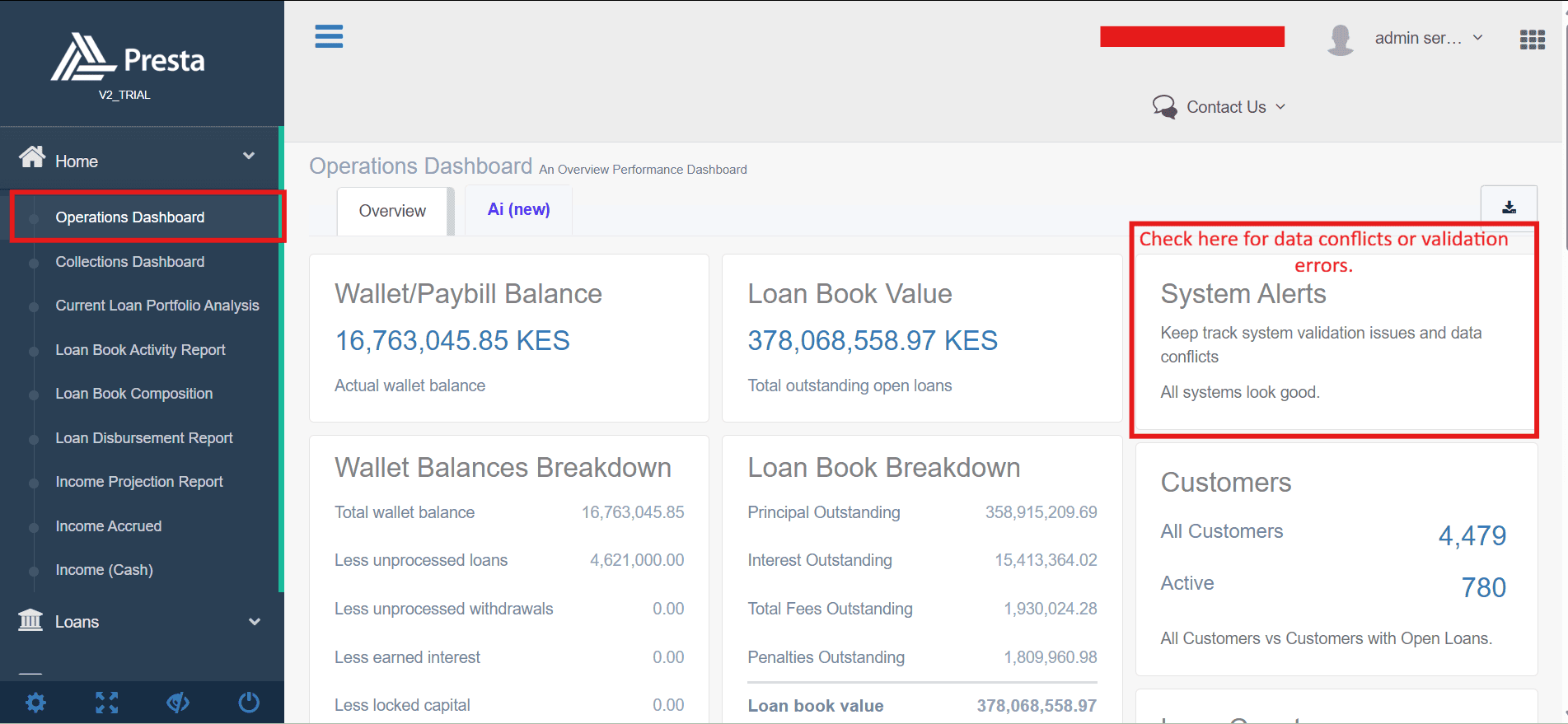
Task: Click the Less locked capital label
Action: [x=402, y=705]
